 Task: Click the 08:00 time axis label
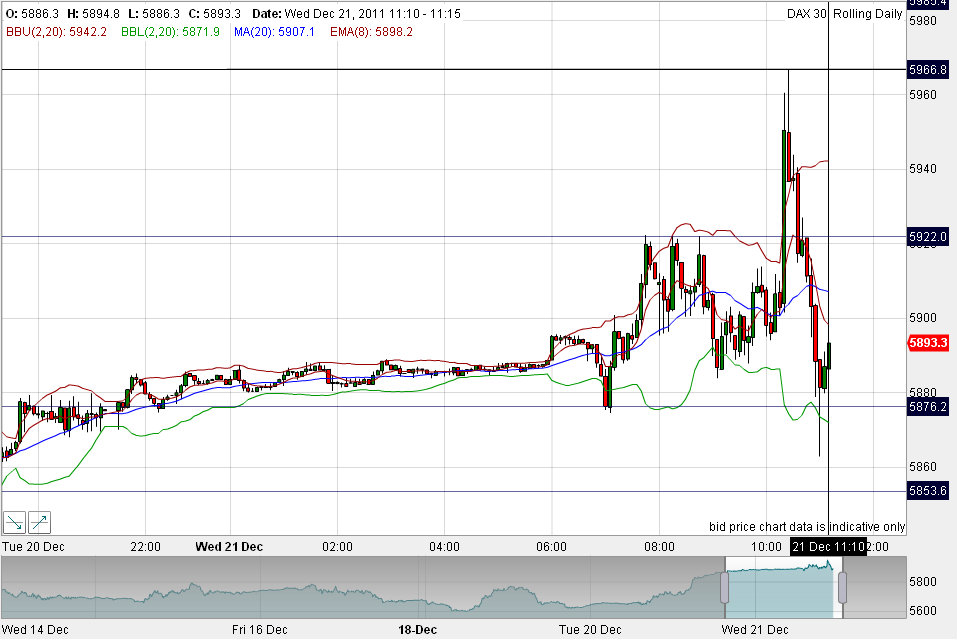659,547
